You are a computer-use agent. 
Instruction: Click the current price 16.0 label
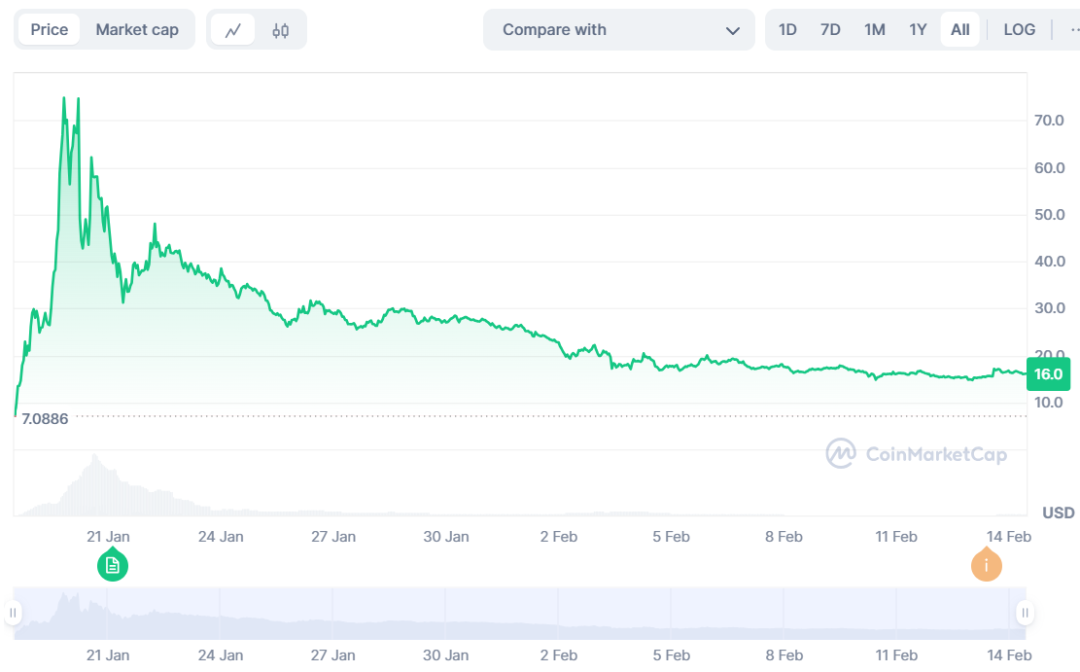click(x=1048, y=374)
